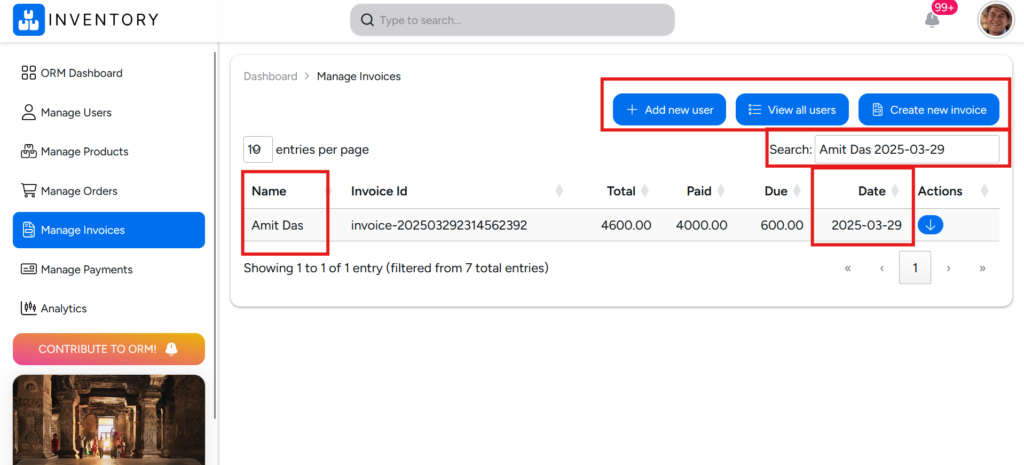Click the ORM Dashboard grid icon
The width and height of the screenshot is (1024, 465).
29,73
